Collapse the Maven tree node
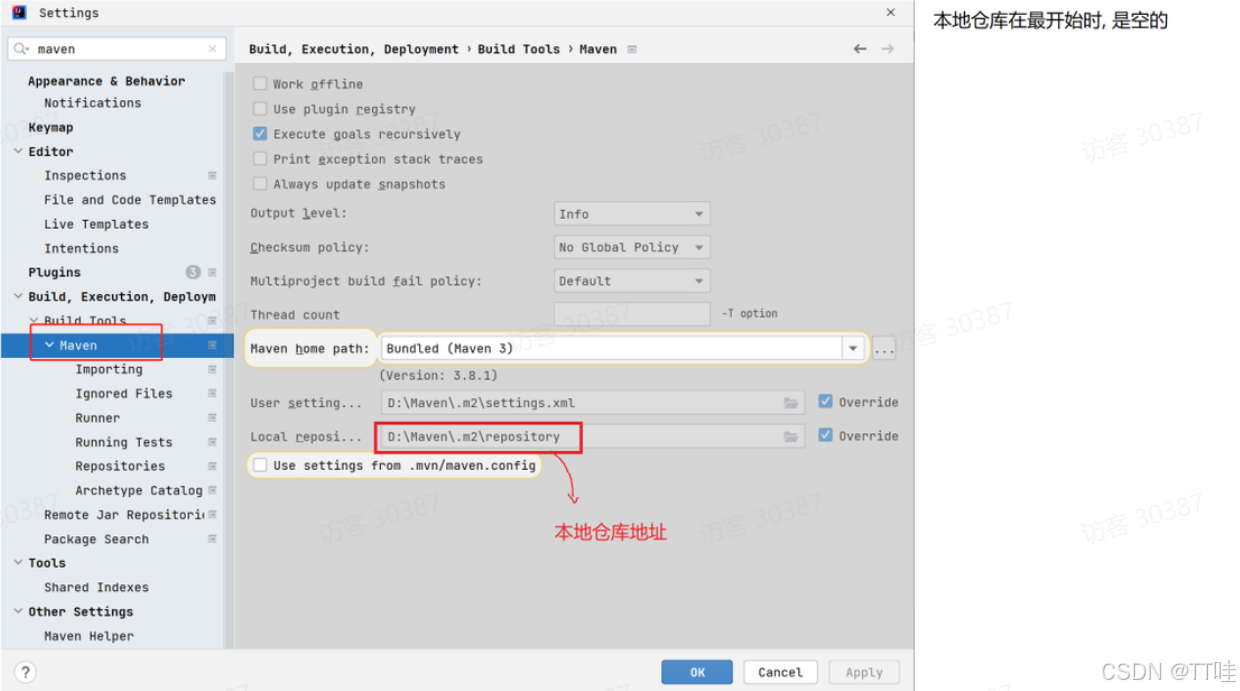 49,345
